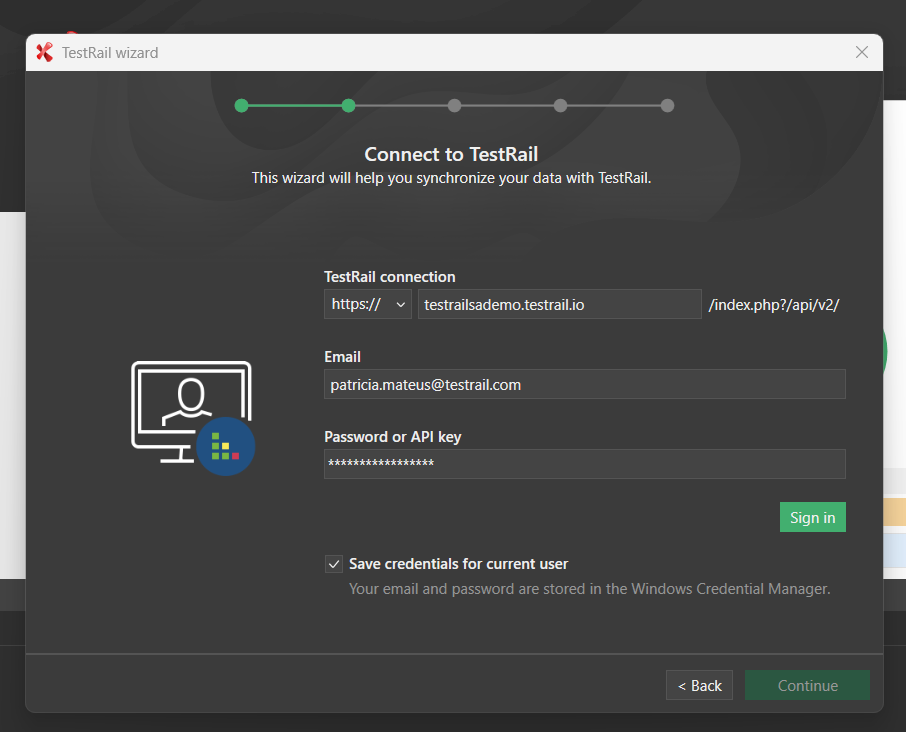This screenshot has height=732, width=906.
Task: Click the Continue button
Action: coord(807,685)
